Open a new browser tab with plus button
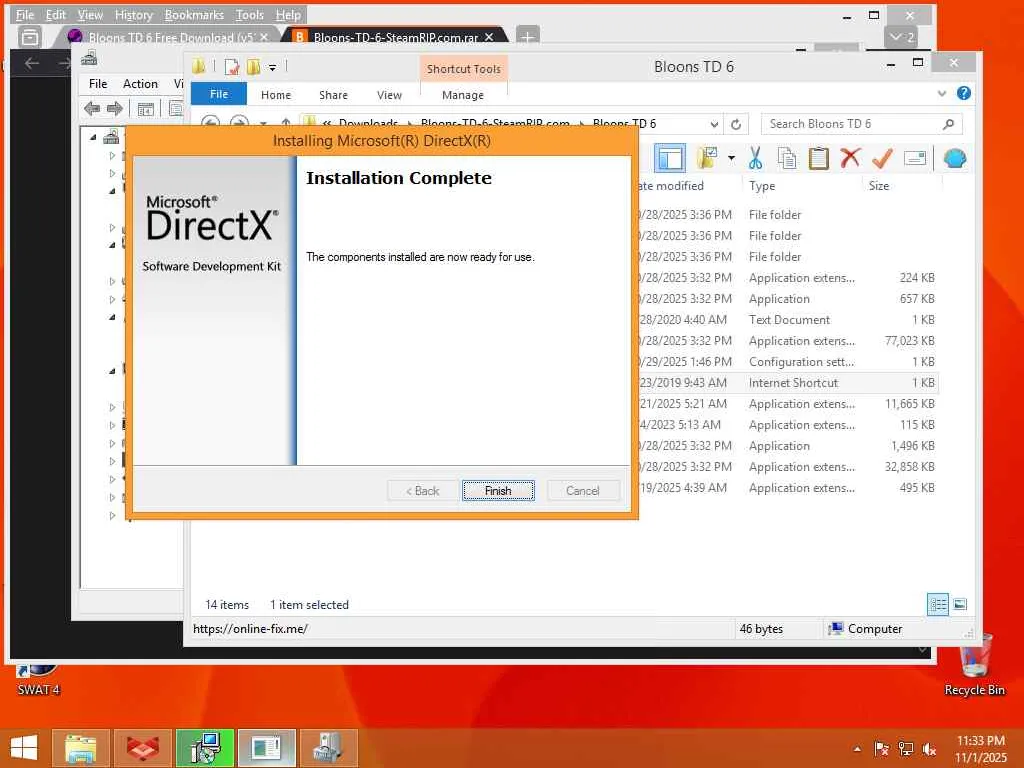This screenshot has width=1024, height=768. pyautogui.click(x=528, y=37)
